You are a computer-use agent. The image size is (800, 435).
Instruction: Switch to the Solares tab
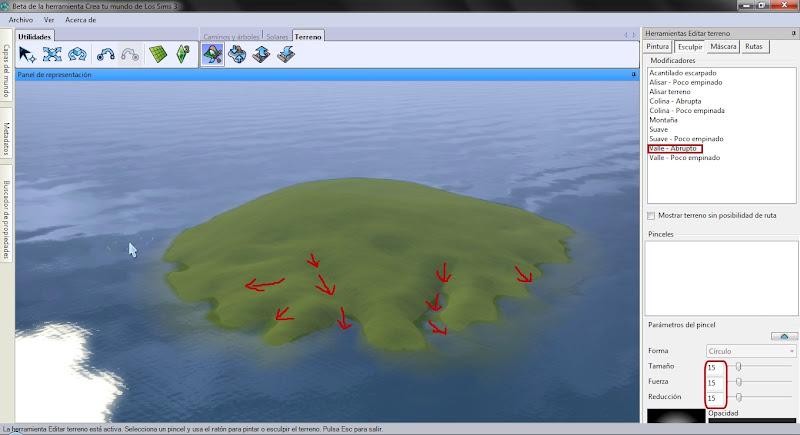pyautogui.click(x=277, y=37)
